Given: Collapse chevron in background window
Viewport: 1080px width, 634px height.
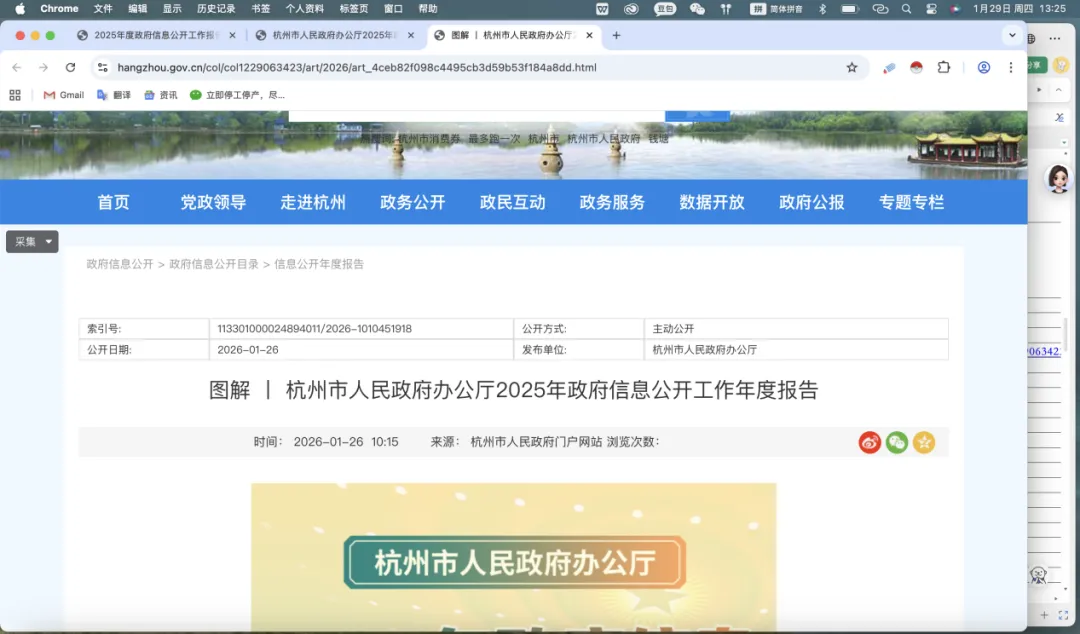Looking at the screenshot, I should click(1059, 90).
